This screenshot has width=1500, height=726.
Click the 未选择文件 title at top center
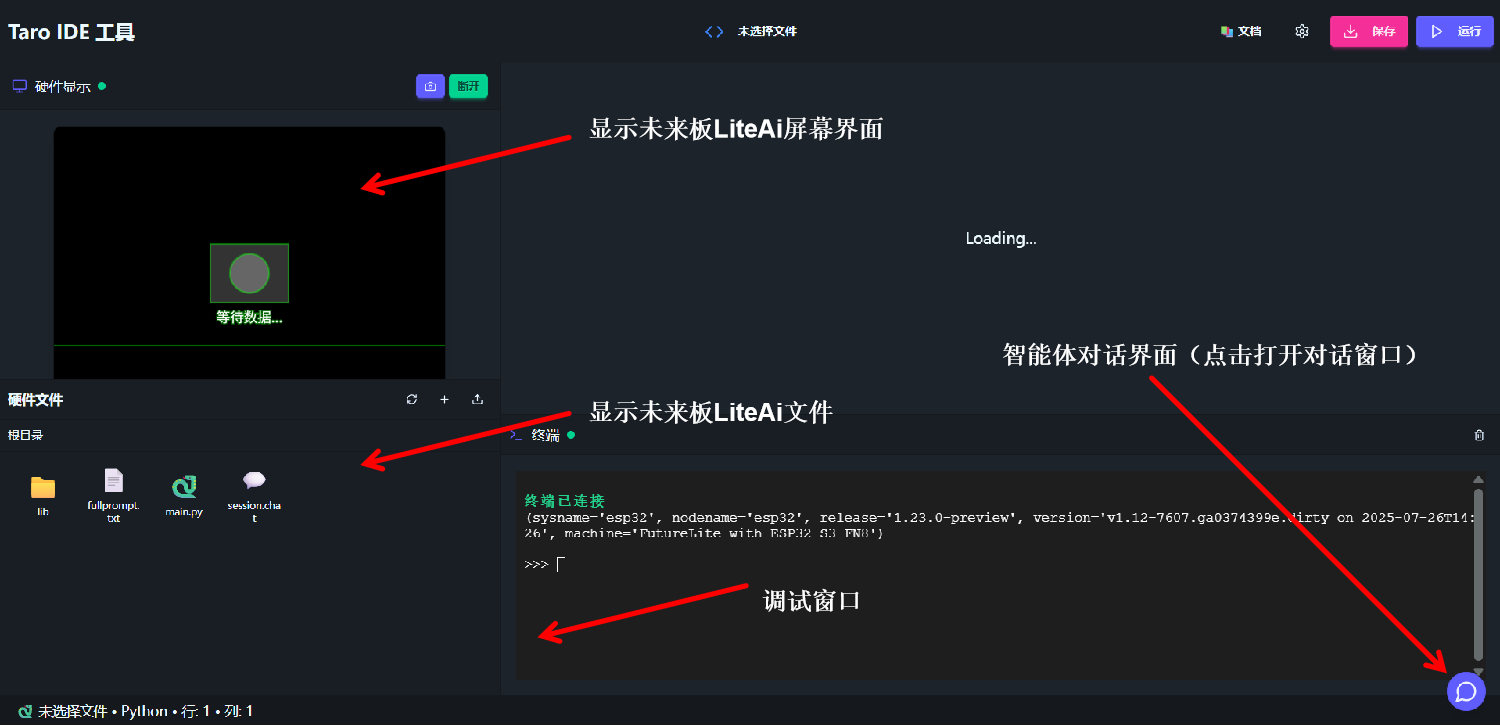coord(767,31)
